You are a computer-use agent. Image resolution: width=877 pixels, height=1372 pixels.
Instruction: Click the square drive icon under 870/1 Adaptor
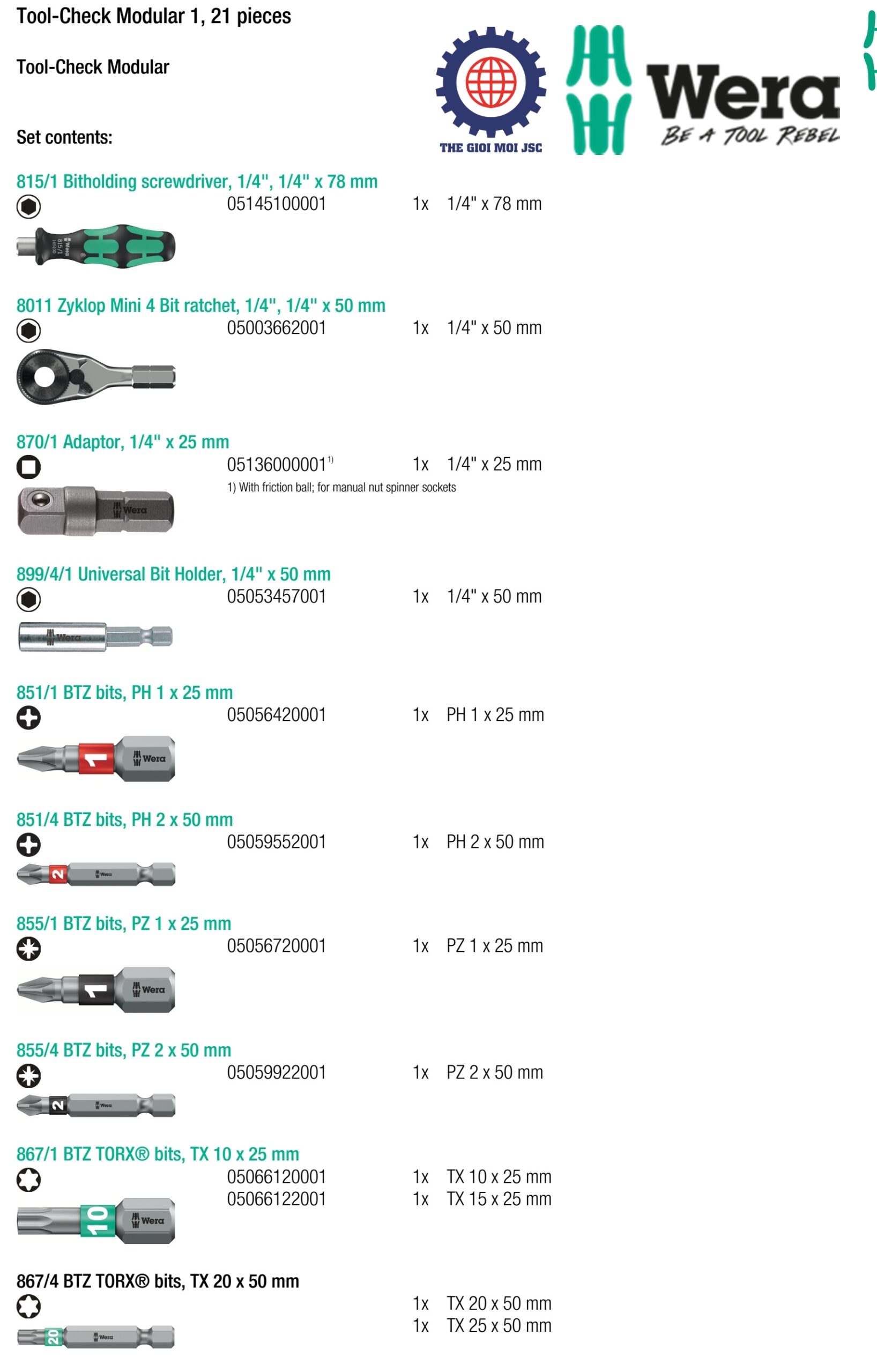[28, 467]
